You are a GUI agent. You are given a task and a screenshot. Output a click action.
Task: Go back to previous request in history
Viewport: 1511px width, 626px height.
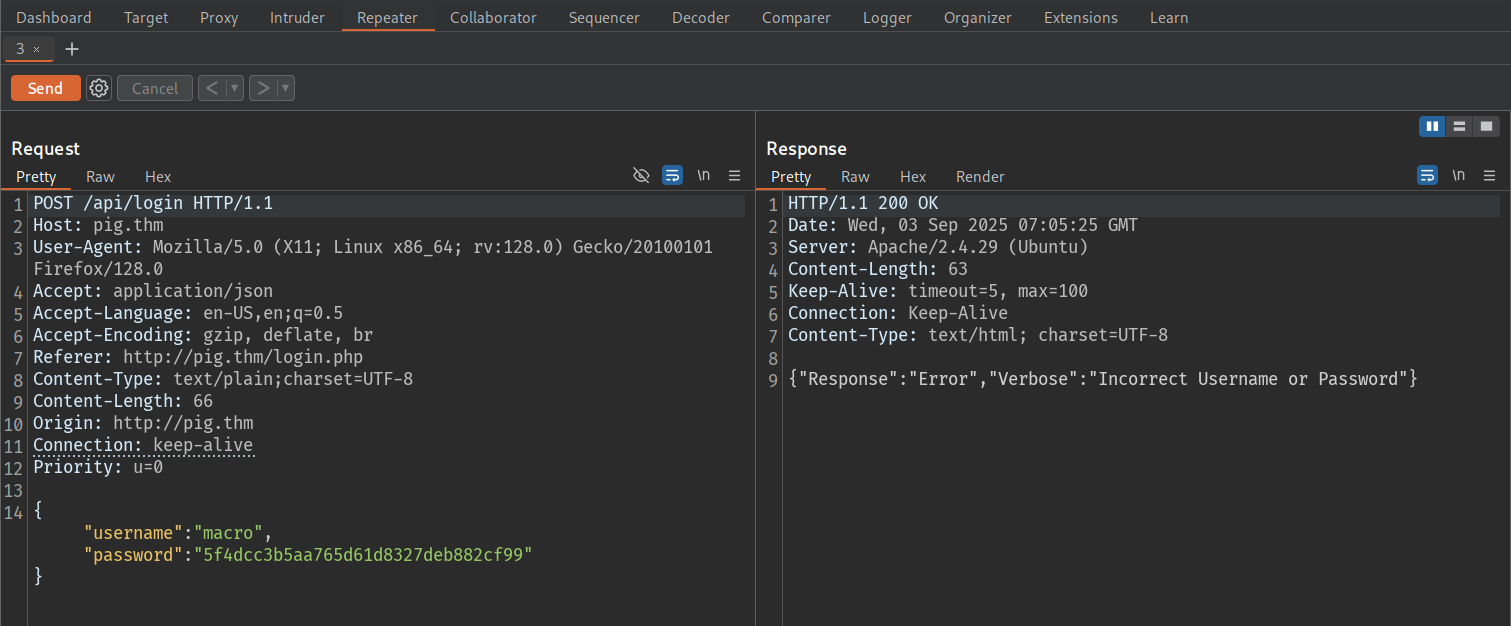211,88
